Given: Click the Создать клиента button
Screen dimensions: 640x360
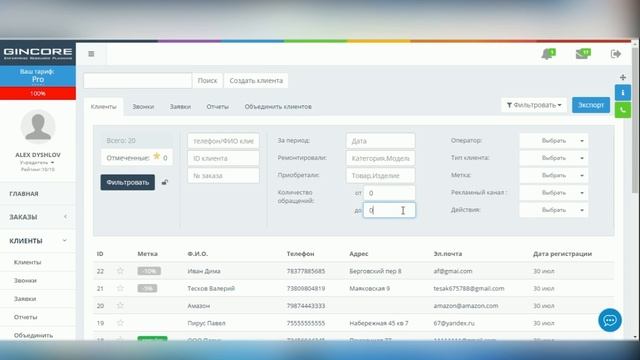Looking at the screenshot, I should (256, 81).
